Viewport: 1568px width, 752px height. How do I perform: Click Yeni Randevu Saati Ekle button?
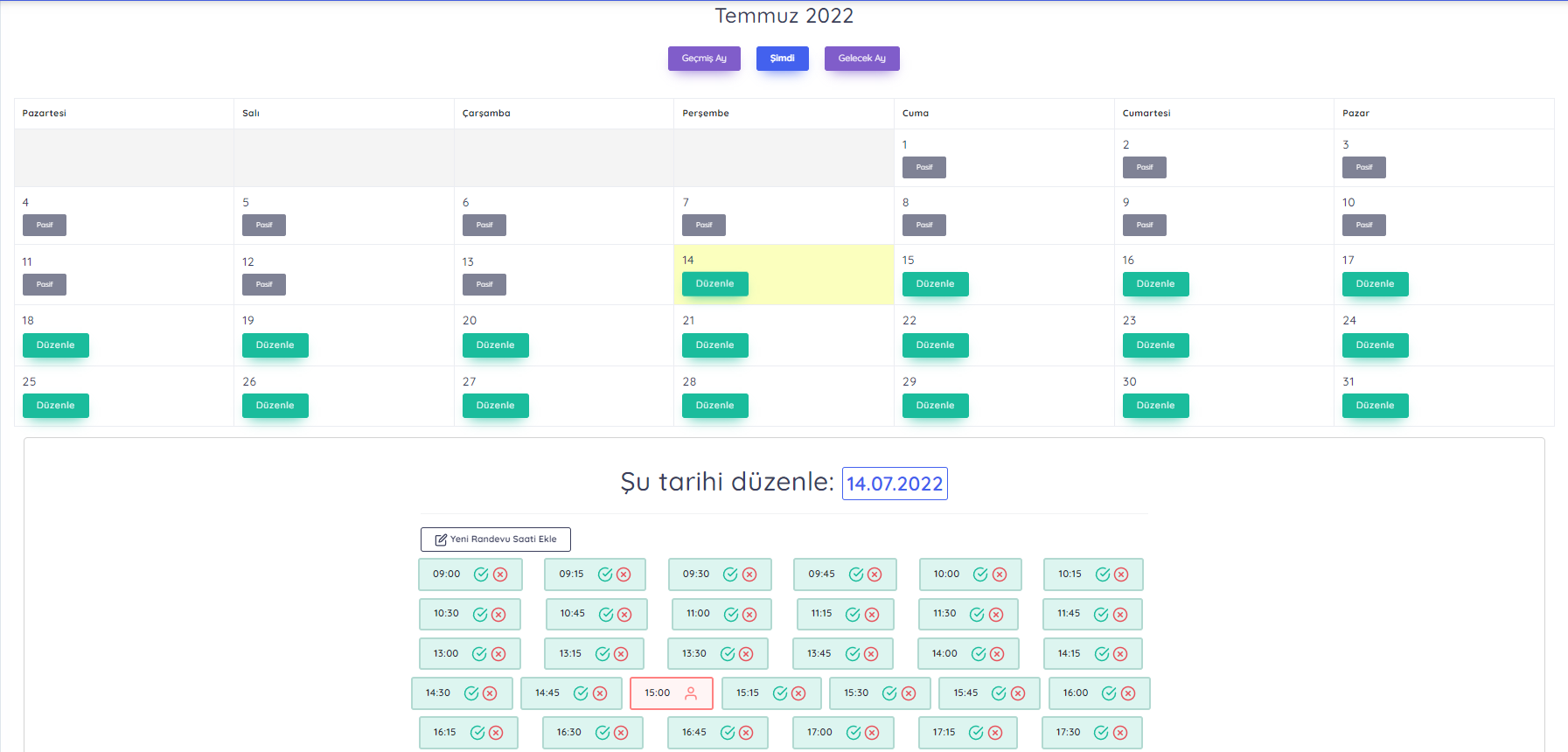click(x=496, y=540)
